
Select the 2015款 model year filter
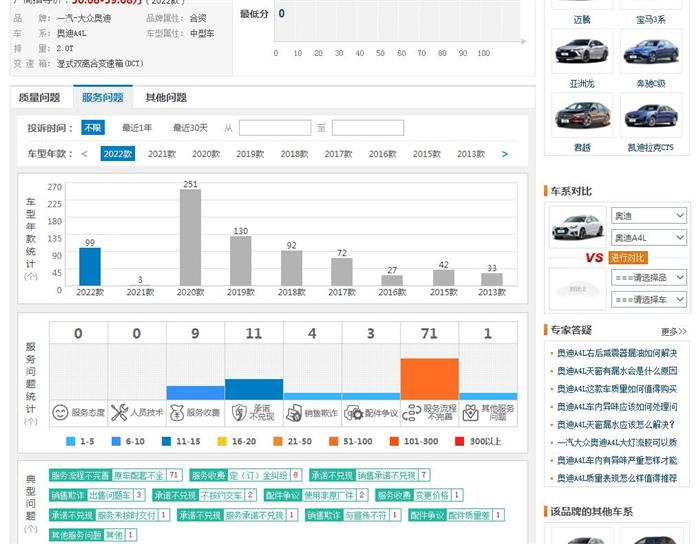[x=427, y=154]
